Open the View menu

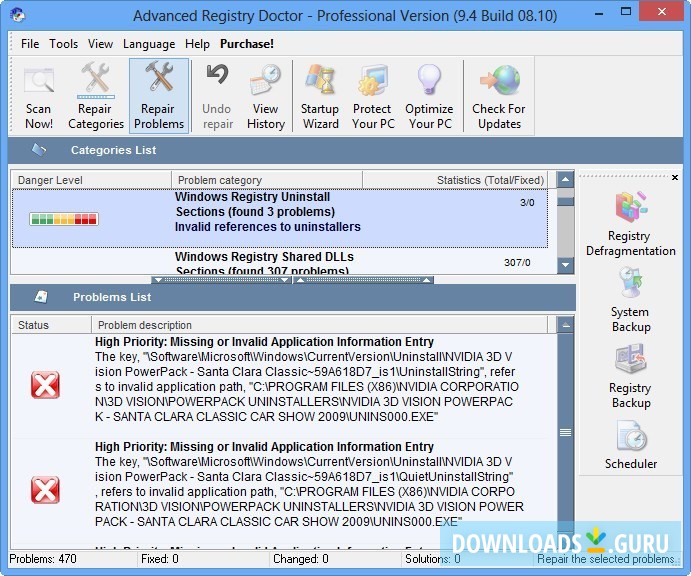(x=100, y=44)
